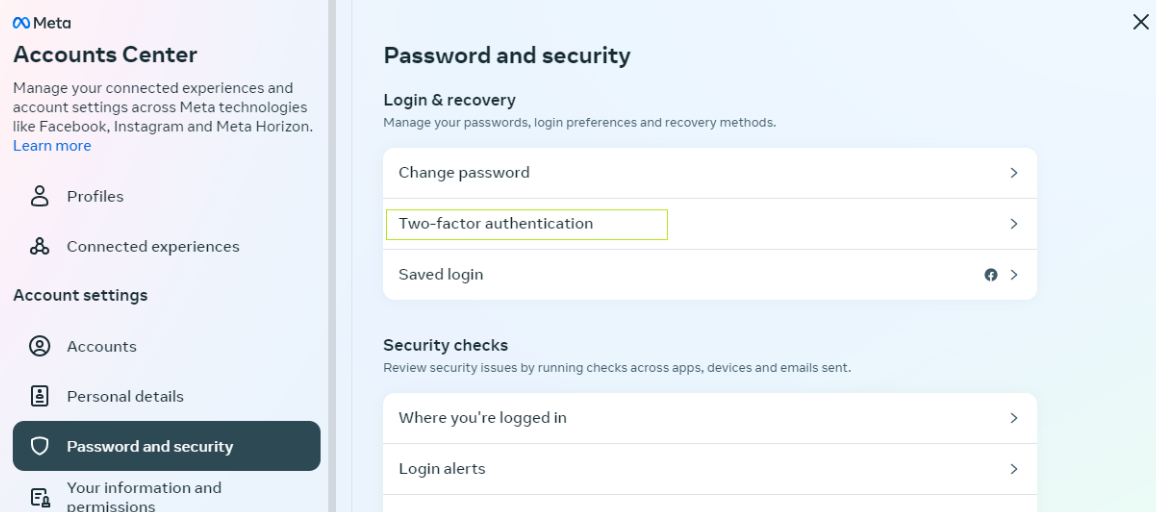Expand Two-factor authentication chevron arrow
Image resolution: width=1156 pixels, height=512 pixels.
(1014, 224)
